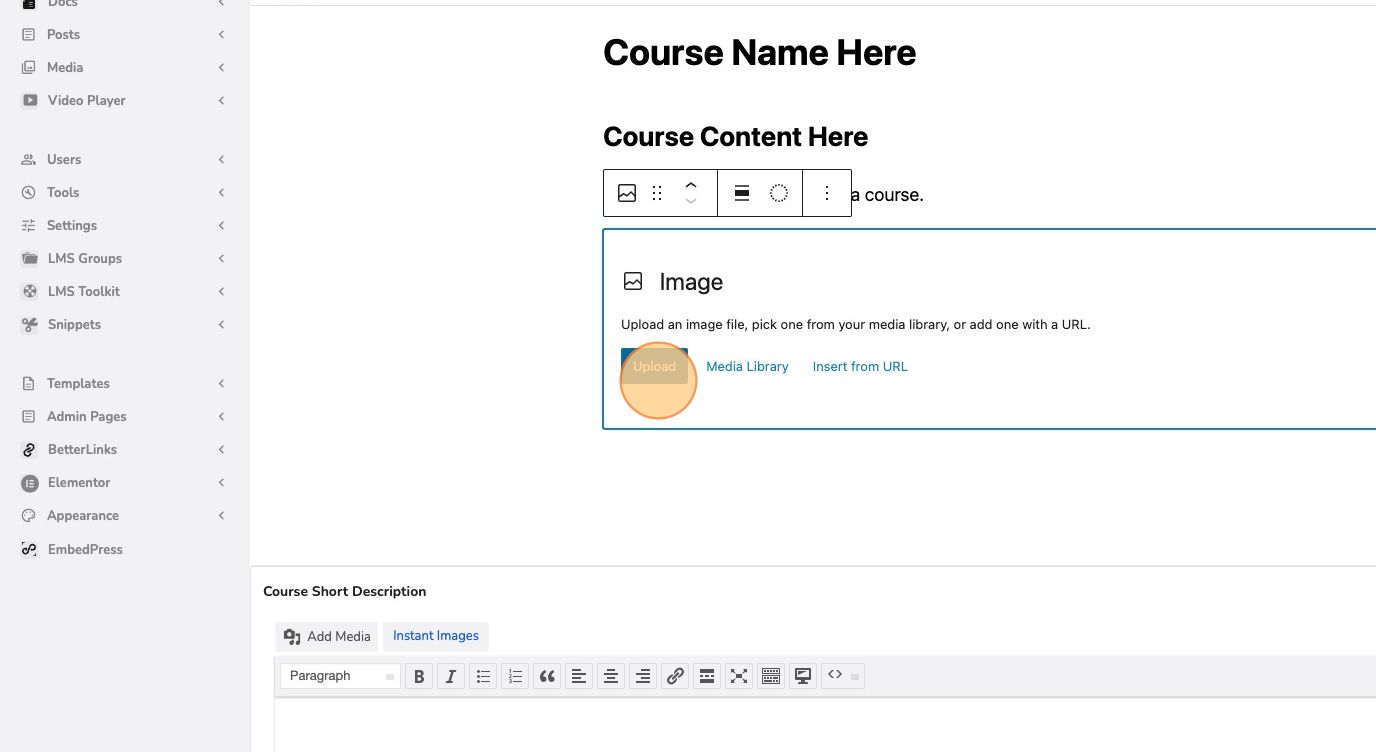Click the Course Short Description label
The image size is (1376, 752).
345,591
